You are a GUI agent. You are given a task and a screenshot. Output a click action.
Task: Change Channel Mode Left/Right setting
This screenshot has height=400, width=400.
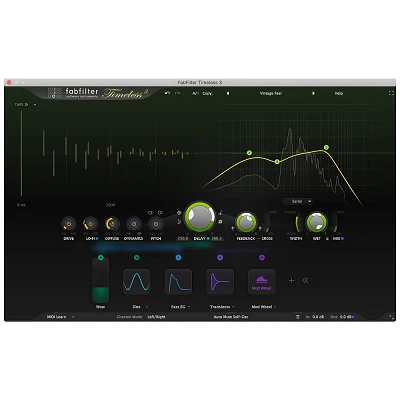click(x=156, y=317)
